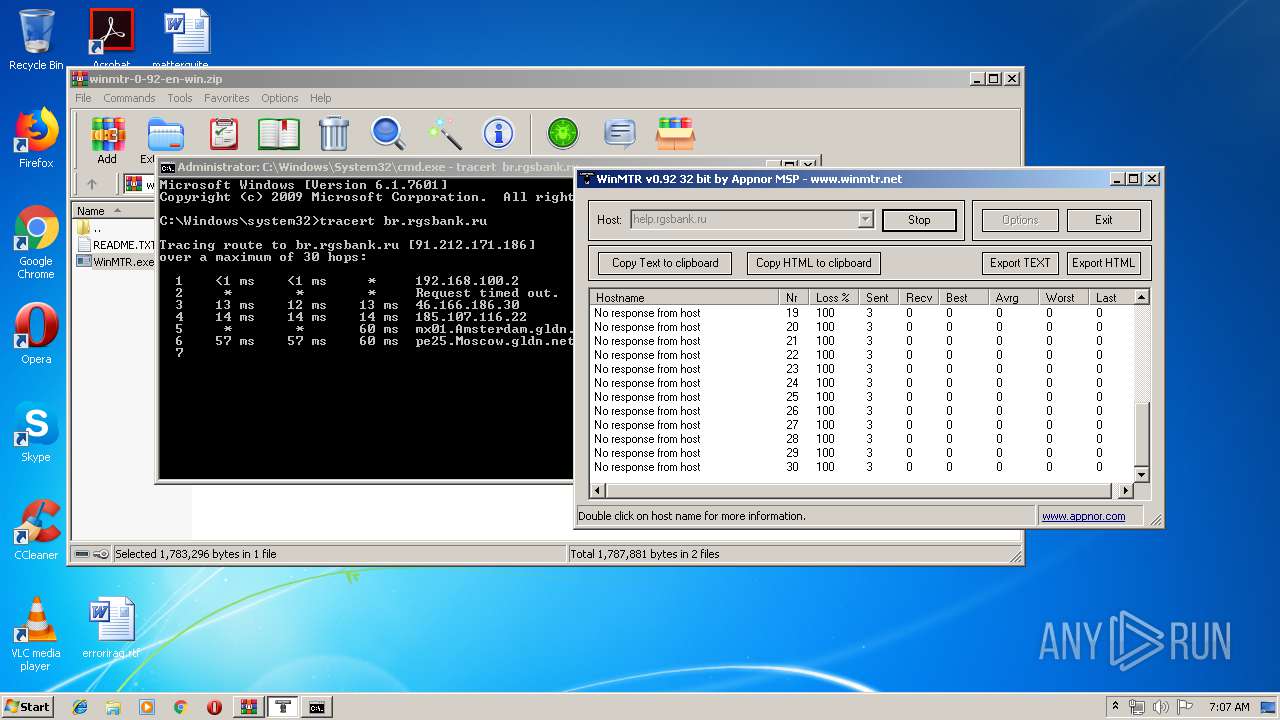Open WinRAR Favorites menu
The height and width of the screenshot is (720, 1280).
click(227, 98)
